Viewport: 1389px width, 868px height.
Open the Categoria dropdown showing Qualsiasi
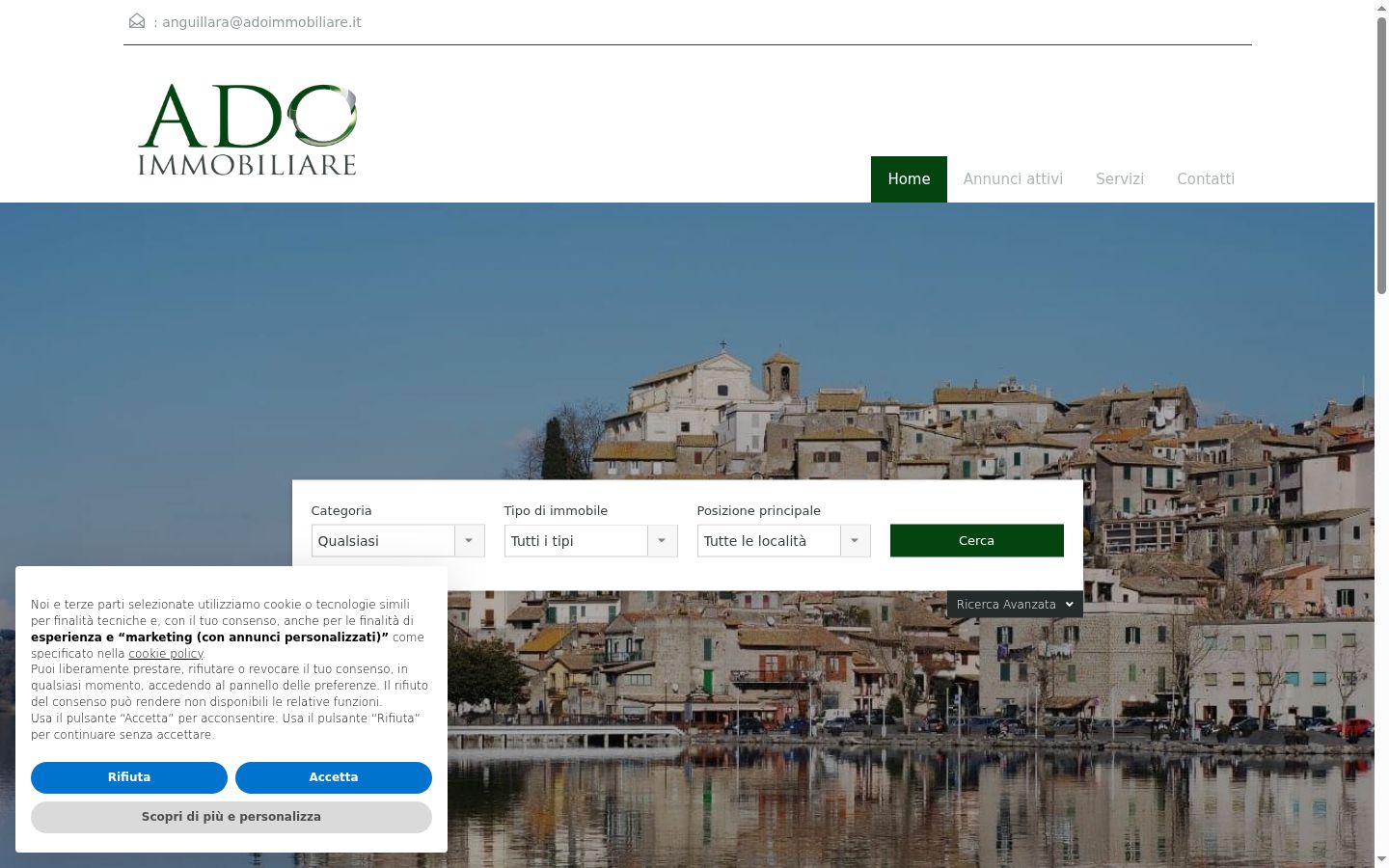click(x=397, y=541)
